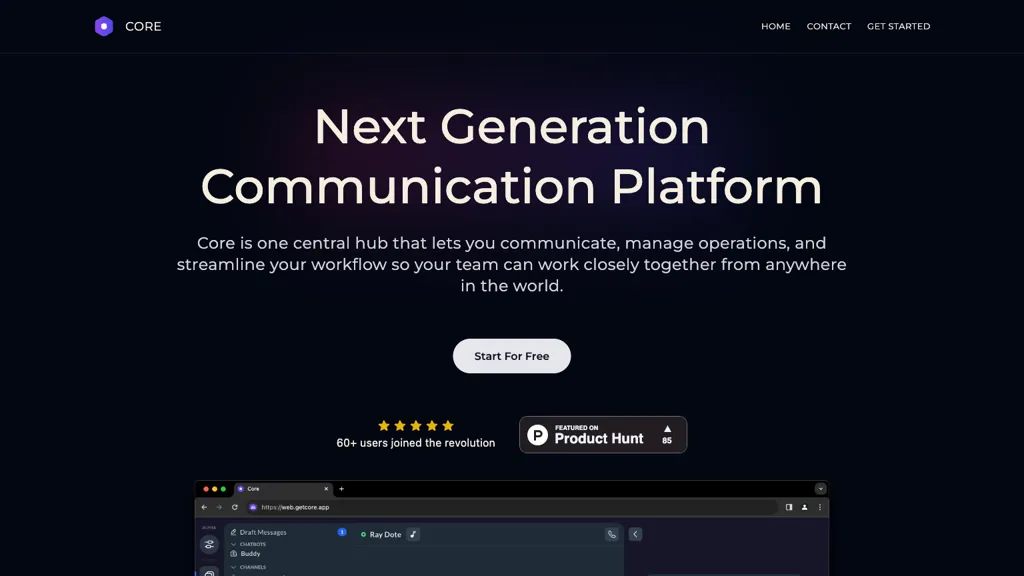Viewport: 1024px width, 576px height.
Task: Open the browser three-dot menu in mockup
Action: [x=820, y=507]
